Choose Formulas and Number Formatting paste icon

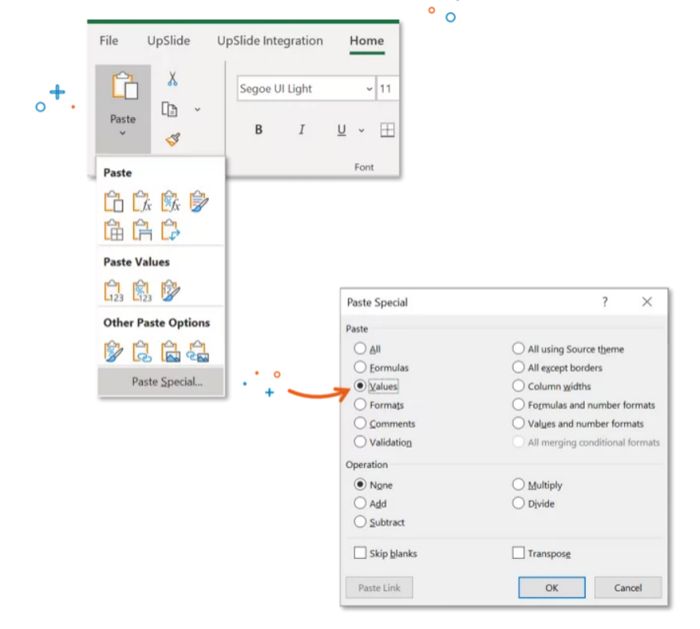[x=171, y=201]
